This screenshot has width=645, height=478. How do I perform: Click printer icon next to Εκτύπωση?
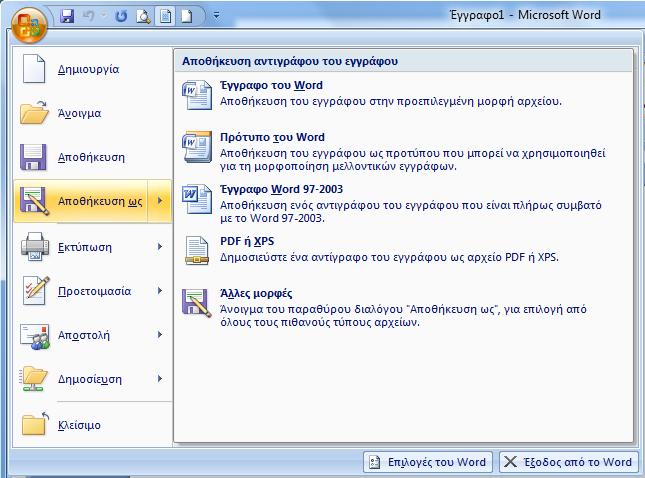coord(35,246)
